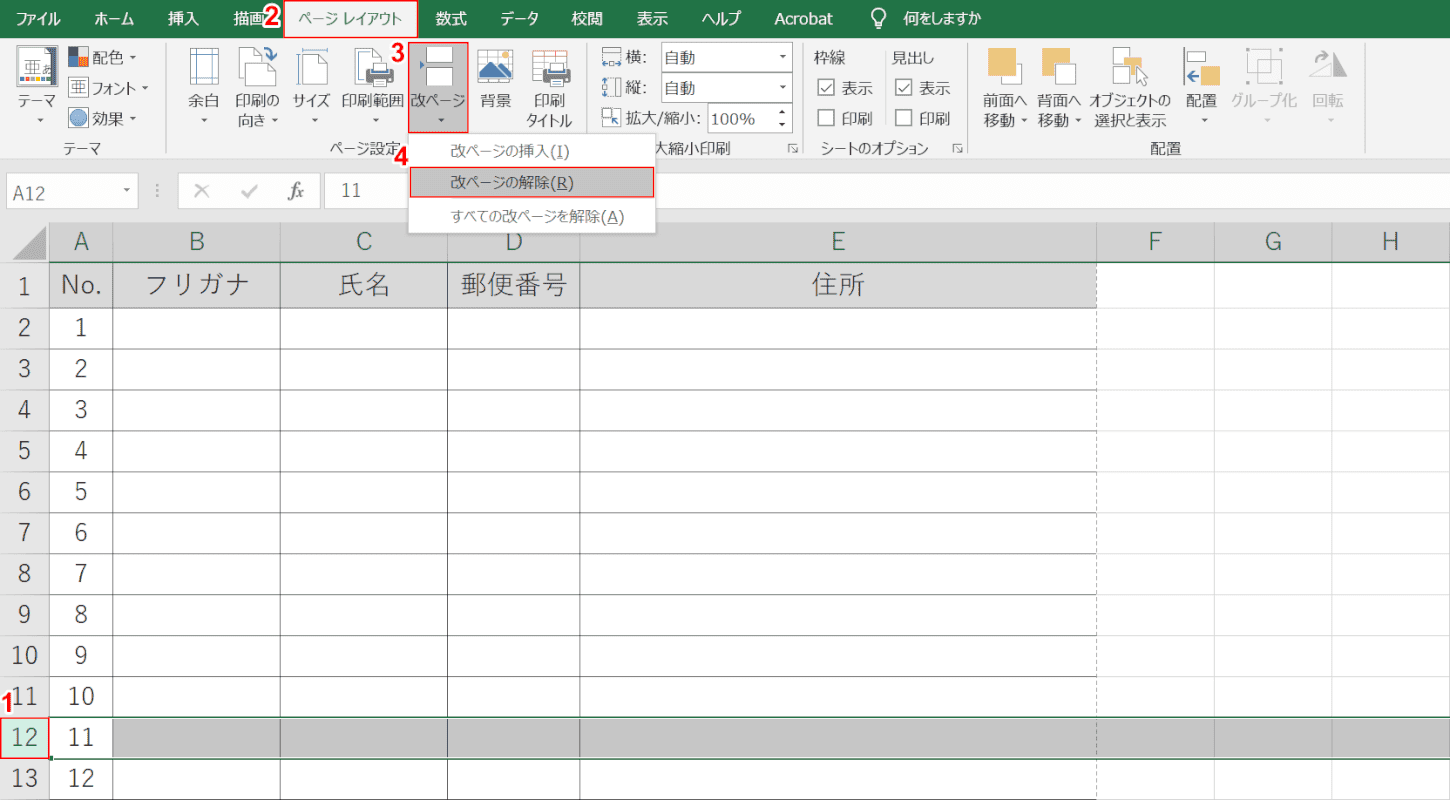Switch to the データ tab
The width and height of the screenshot is (1450, 800).
[519, 19]
